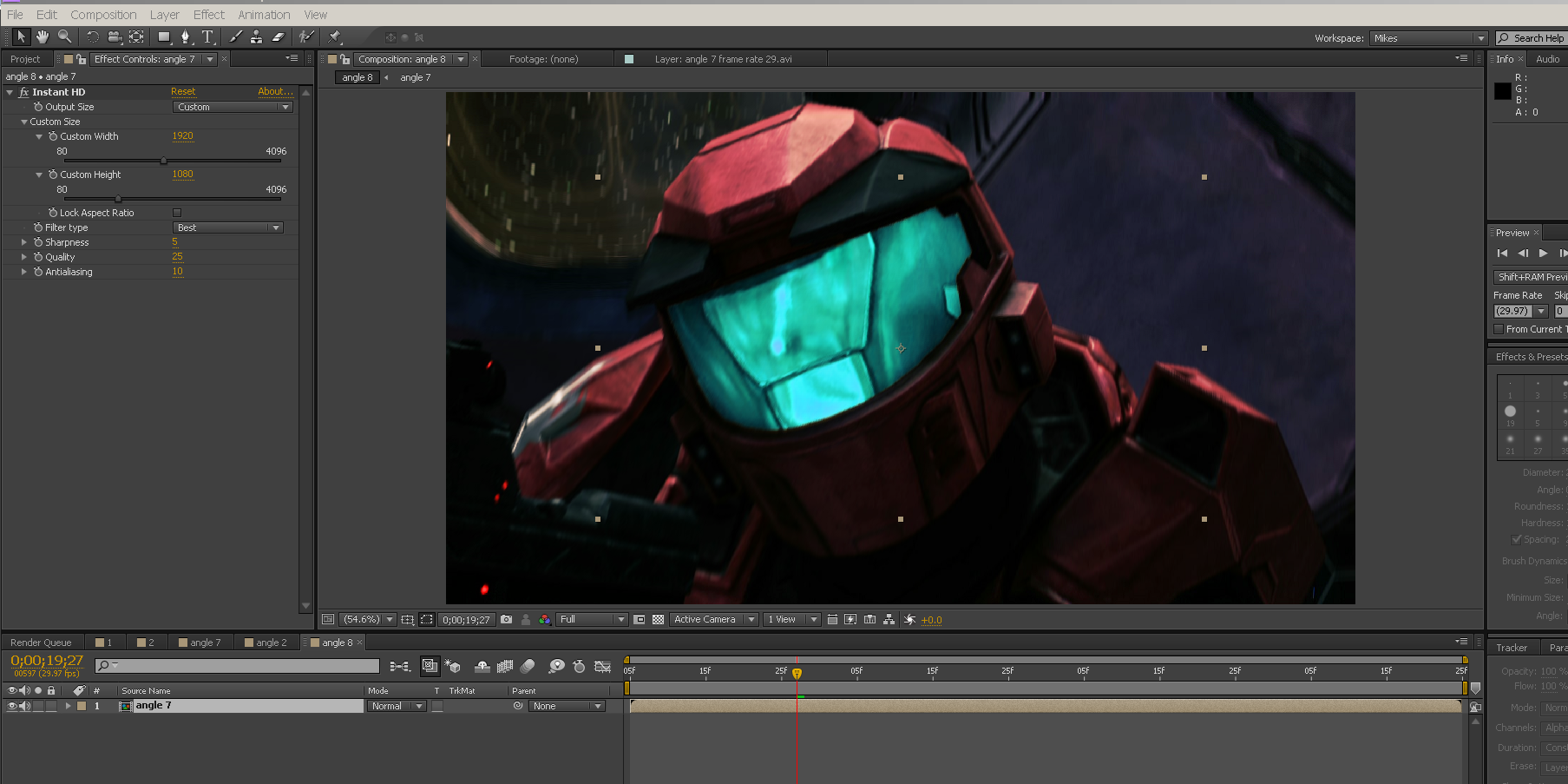Select the Hand tool
This screenshot has width=1568, height=784.
[x=42, y=36]
